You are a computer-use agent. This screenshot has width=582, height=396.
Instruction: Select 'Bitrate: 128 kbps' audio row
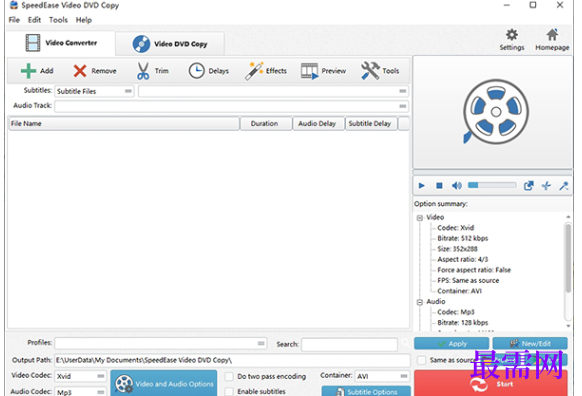pos(462,323)
